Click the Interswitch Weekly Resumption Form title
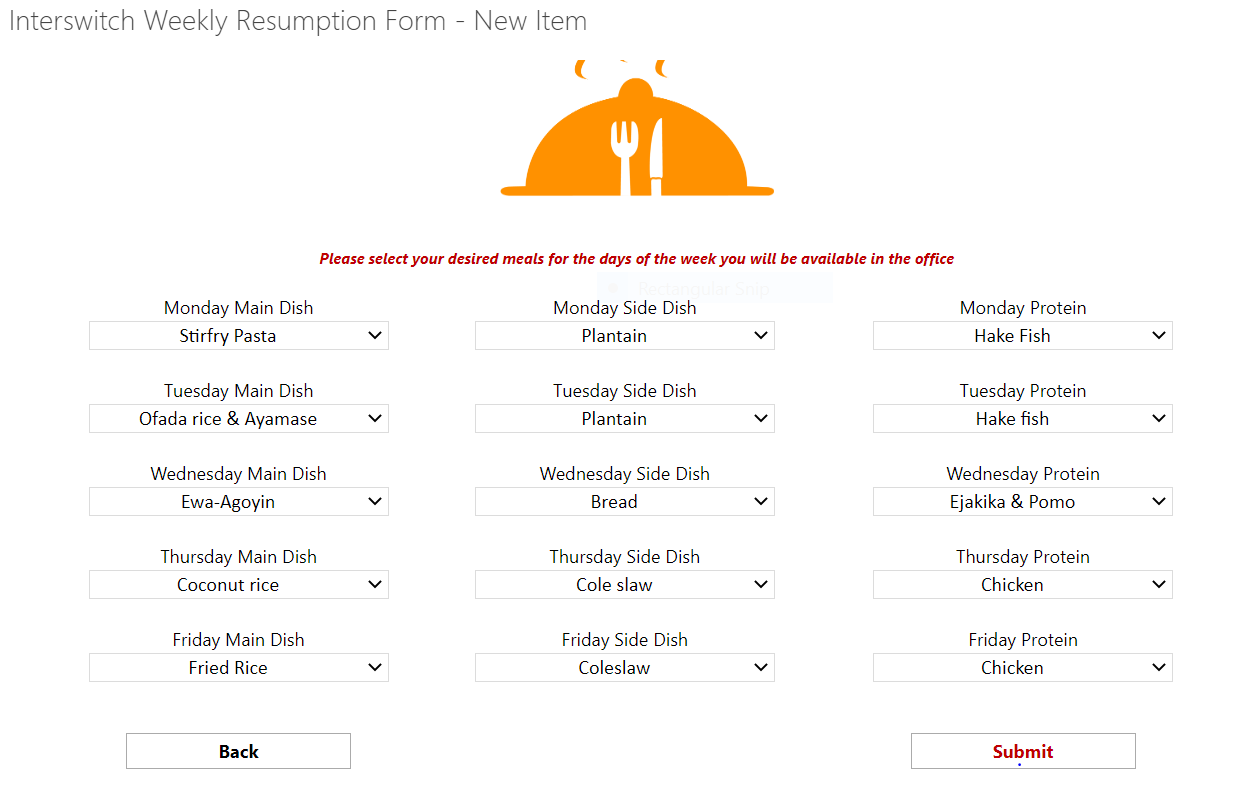Image resolution: width=1239 pixels, height=790 pixels. [297, 21]
